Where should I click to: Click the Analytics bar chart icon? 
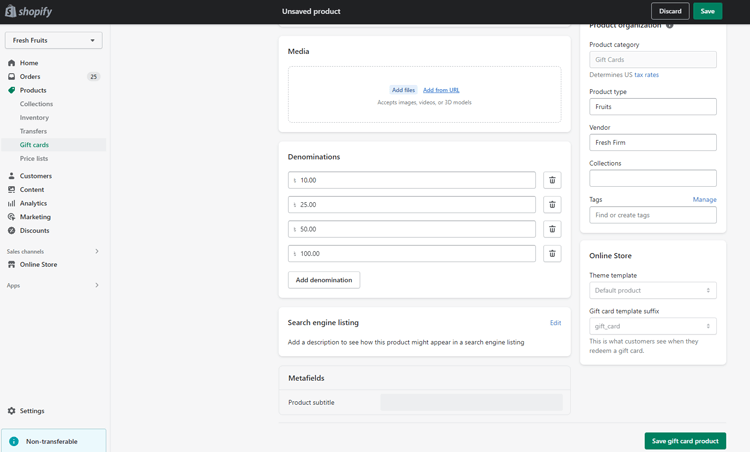pos(11,203)
